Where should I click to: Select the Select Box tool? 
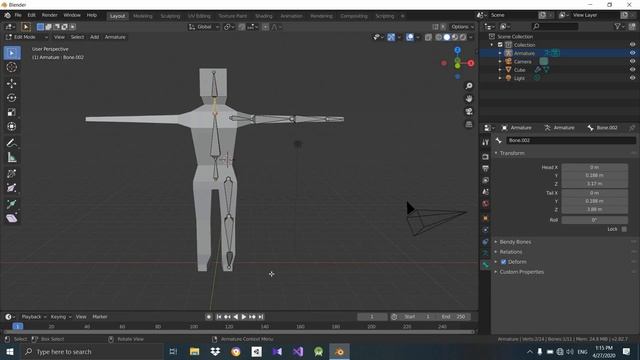[11, 53]
